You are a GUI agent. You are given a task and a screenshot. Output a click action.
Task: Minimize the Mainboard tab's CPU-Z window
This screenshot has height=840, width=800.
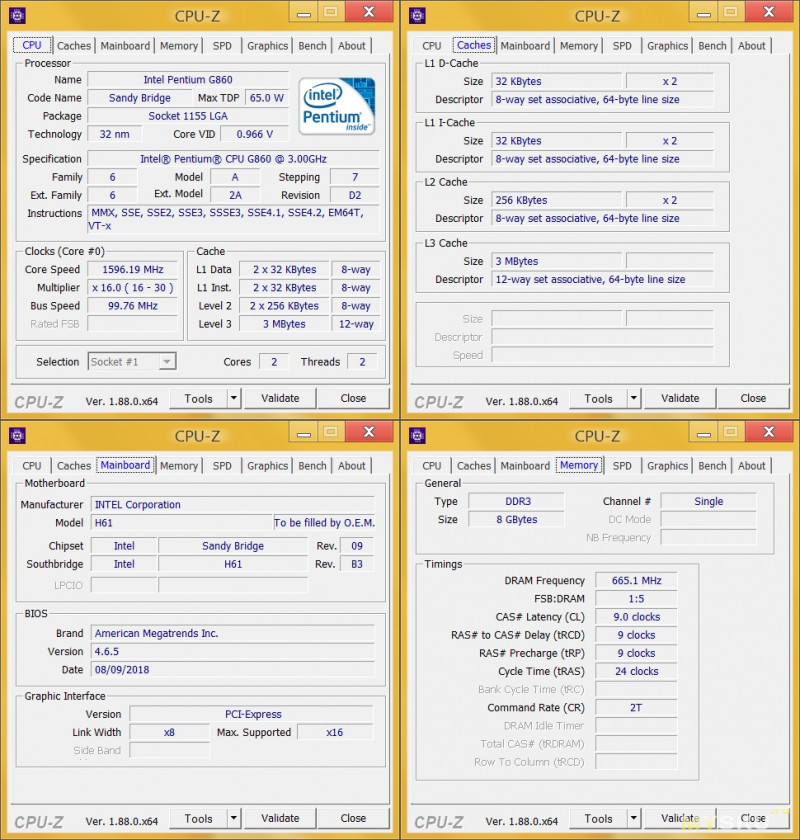(x=304, y=433)
